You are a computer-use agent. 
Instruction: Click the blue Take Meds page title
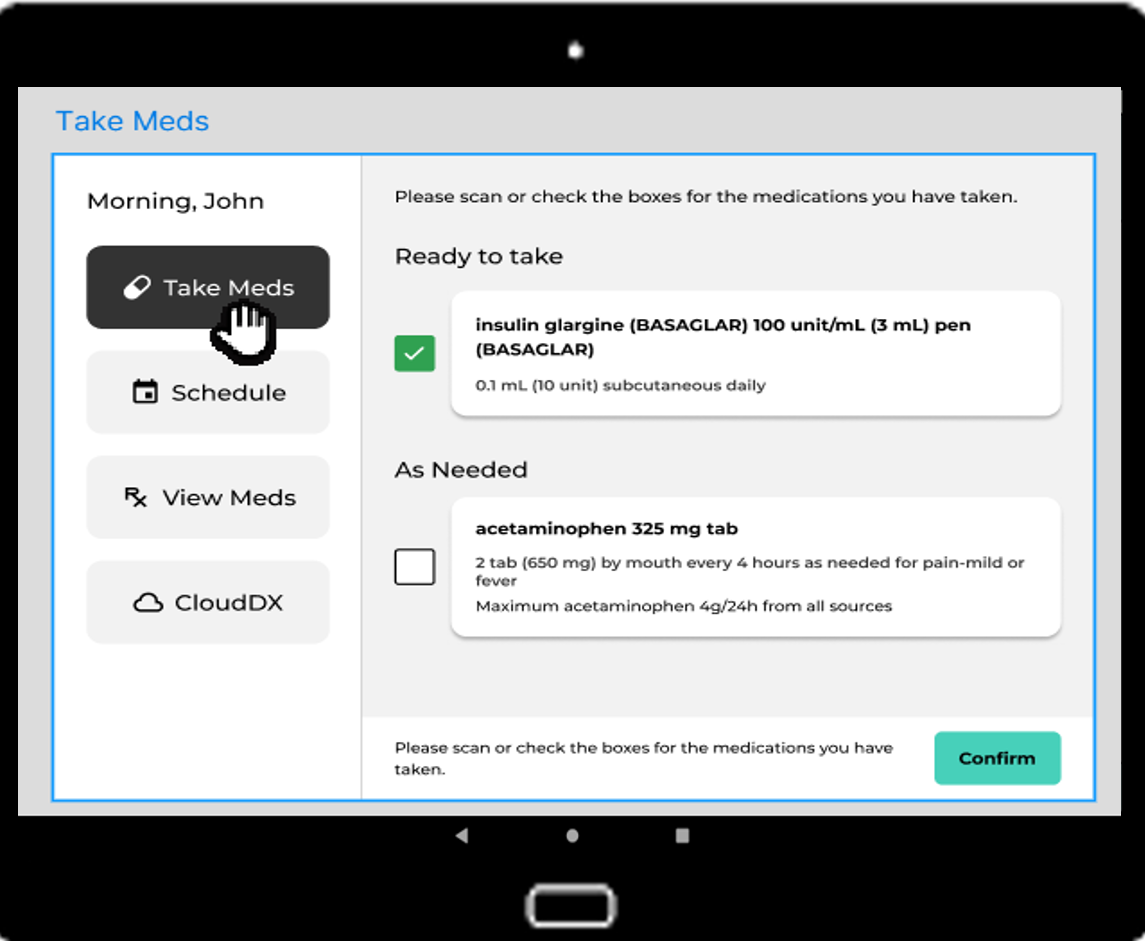(132, 121)
